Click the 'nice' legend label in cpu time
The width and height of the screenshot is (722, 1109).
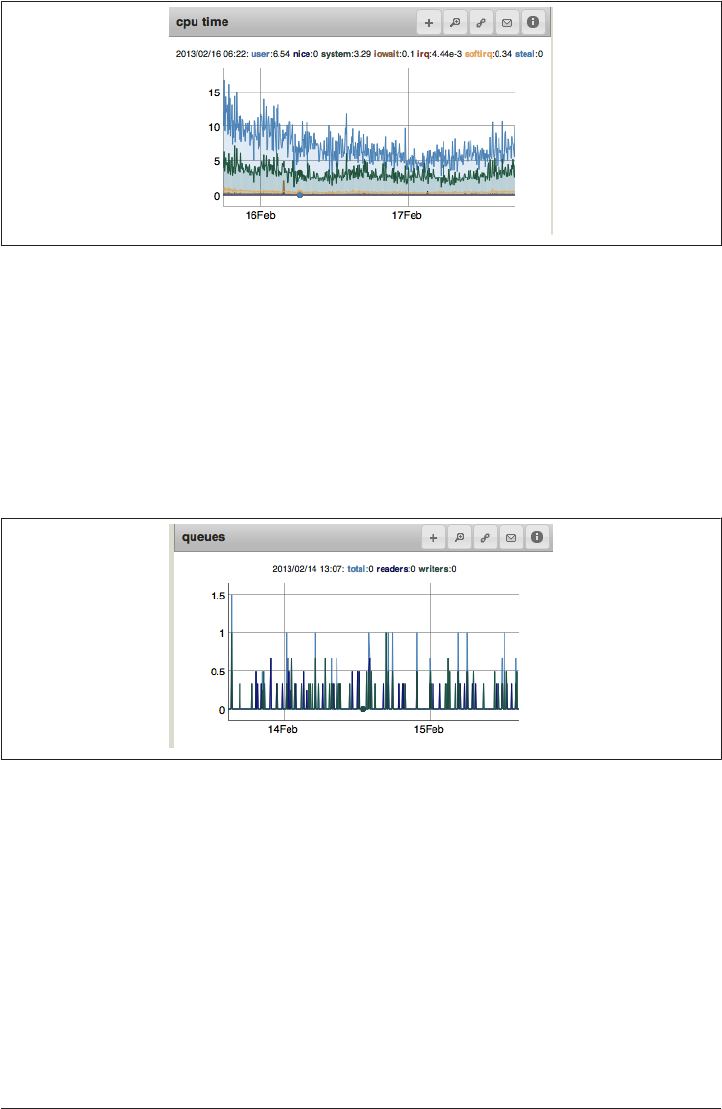coord(302,54)
